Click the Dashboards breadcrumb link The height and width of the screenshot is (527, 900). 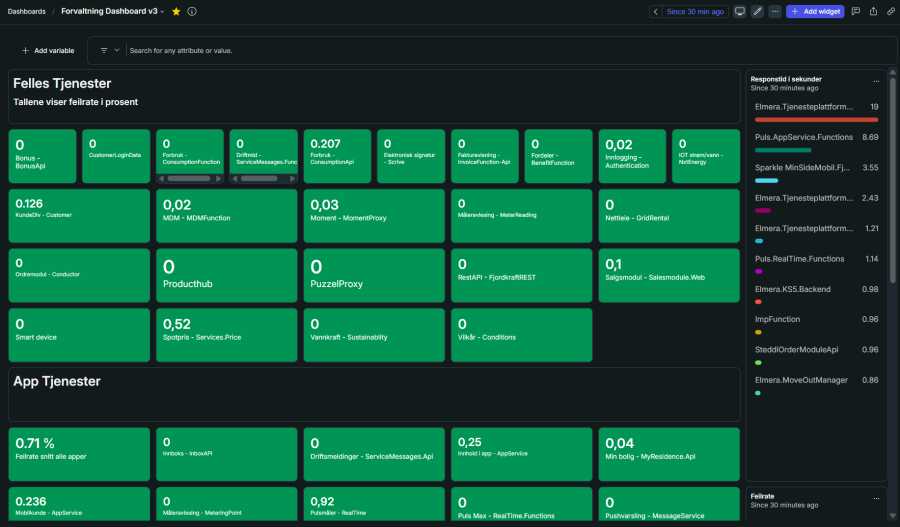26,11
